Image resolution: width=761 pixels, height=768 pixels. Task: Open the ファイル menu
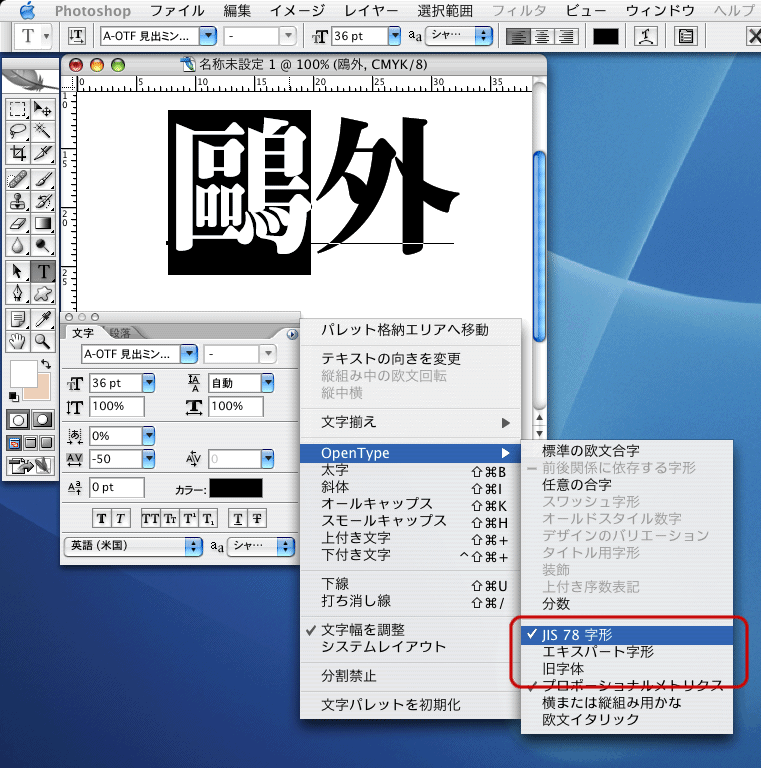tap(177, 10)
